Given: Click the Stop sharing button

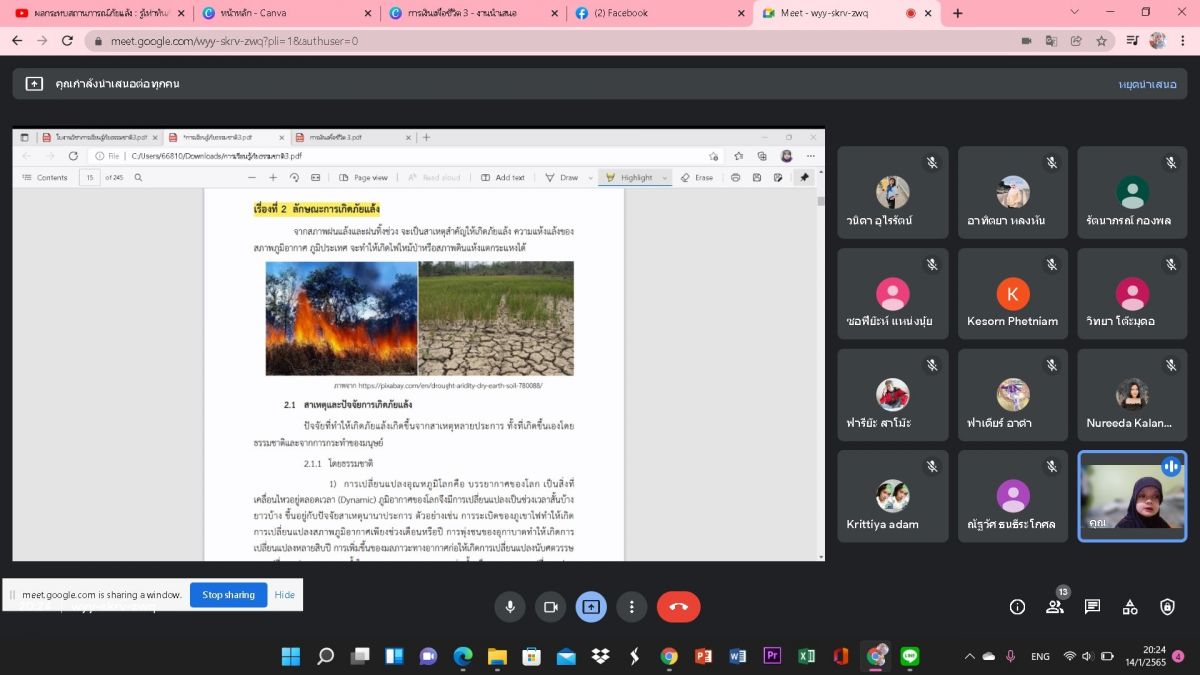Looking at the screenshot, I should [228, 595].
